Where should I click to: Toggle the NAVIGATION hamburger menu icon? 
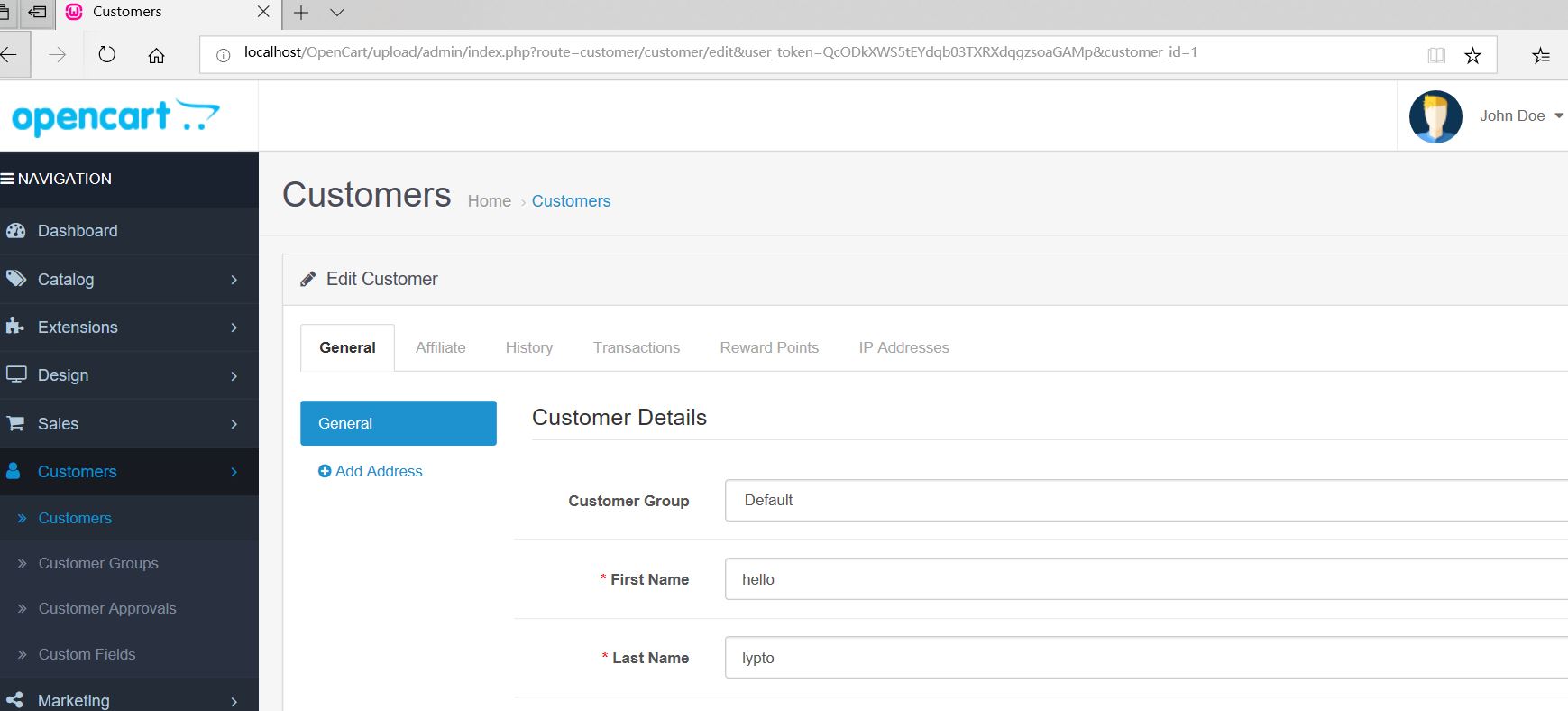[x=7, y=179]
